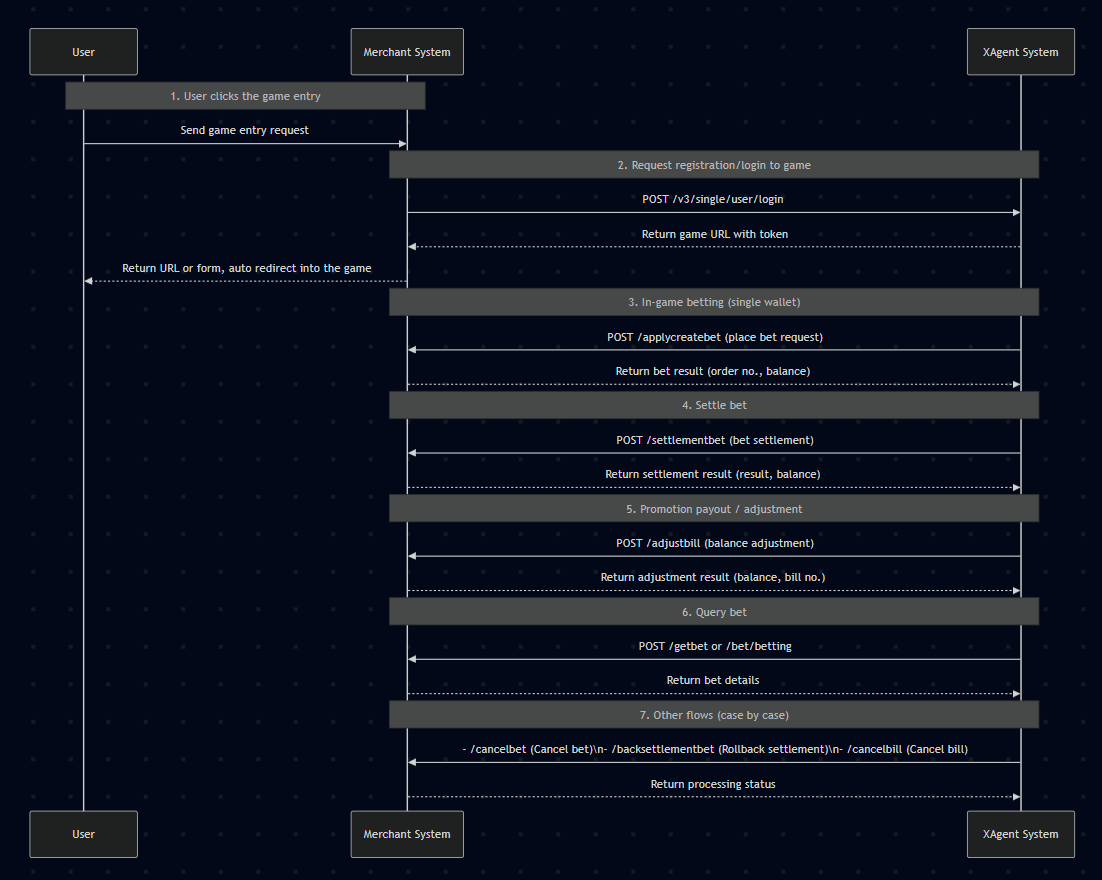Select the top Merchant System participant box

(x=407, y=52)
